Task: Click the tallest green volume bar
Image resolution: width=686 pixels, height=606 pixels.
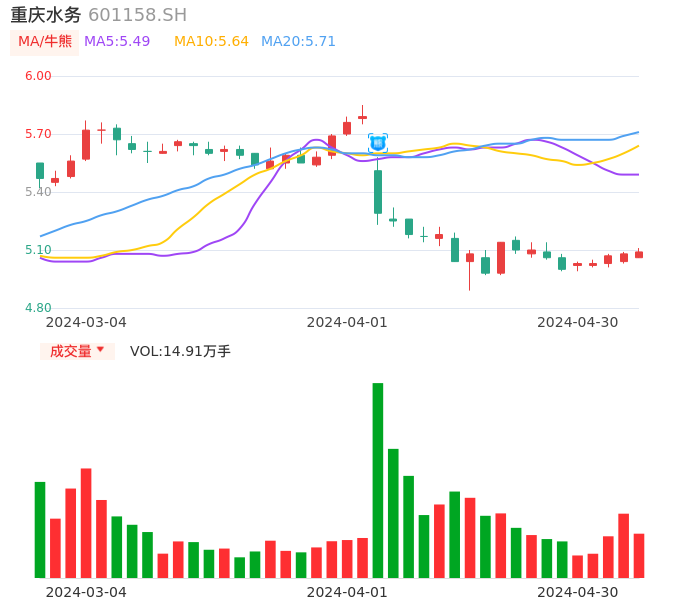Action: 378,480
